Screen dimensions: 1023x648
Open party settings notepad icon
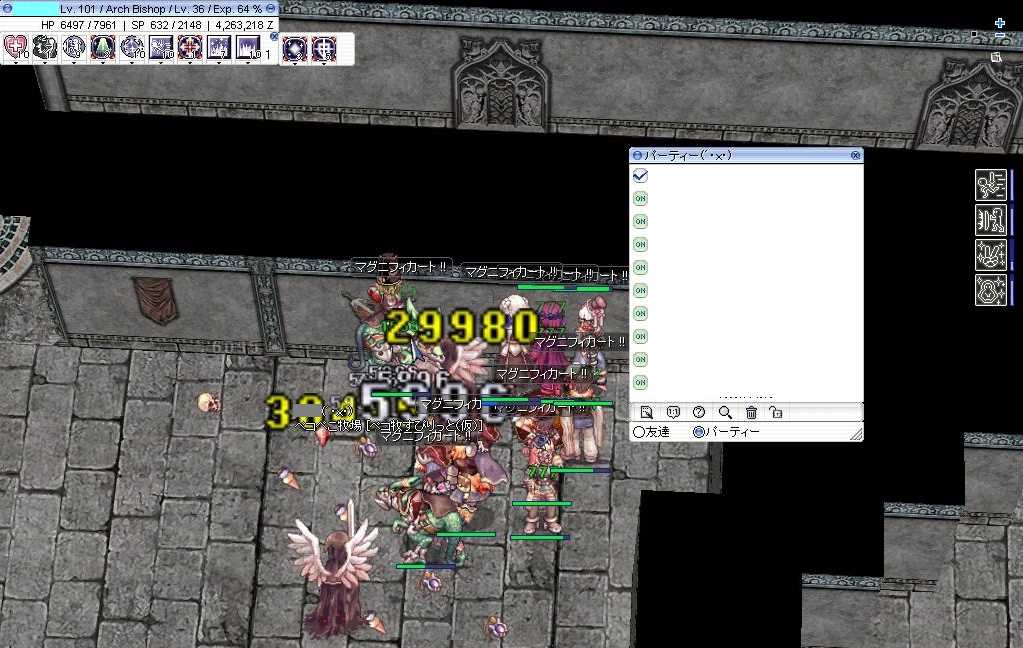point(647,412)
